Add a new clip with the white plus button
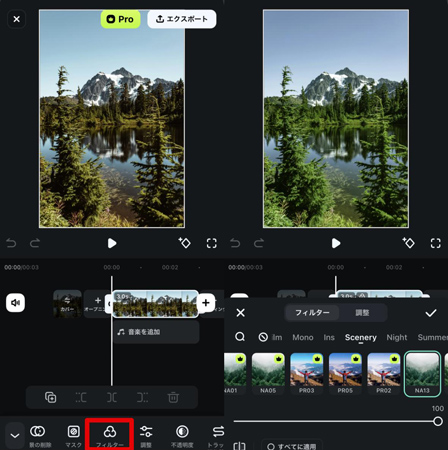Viewport: 448px width, 450px height. point(206,303)
